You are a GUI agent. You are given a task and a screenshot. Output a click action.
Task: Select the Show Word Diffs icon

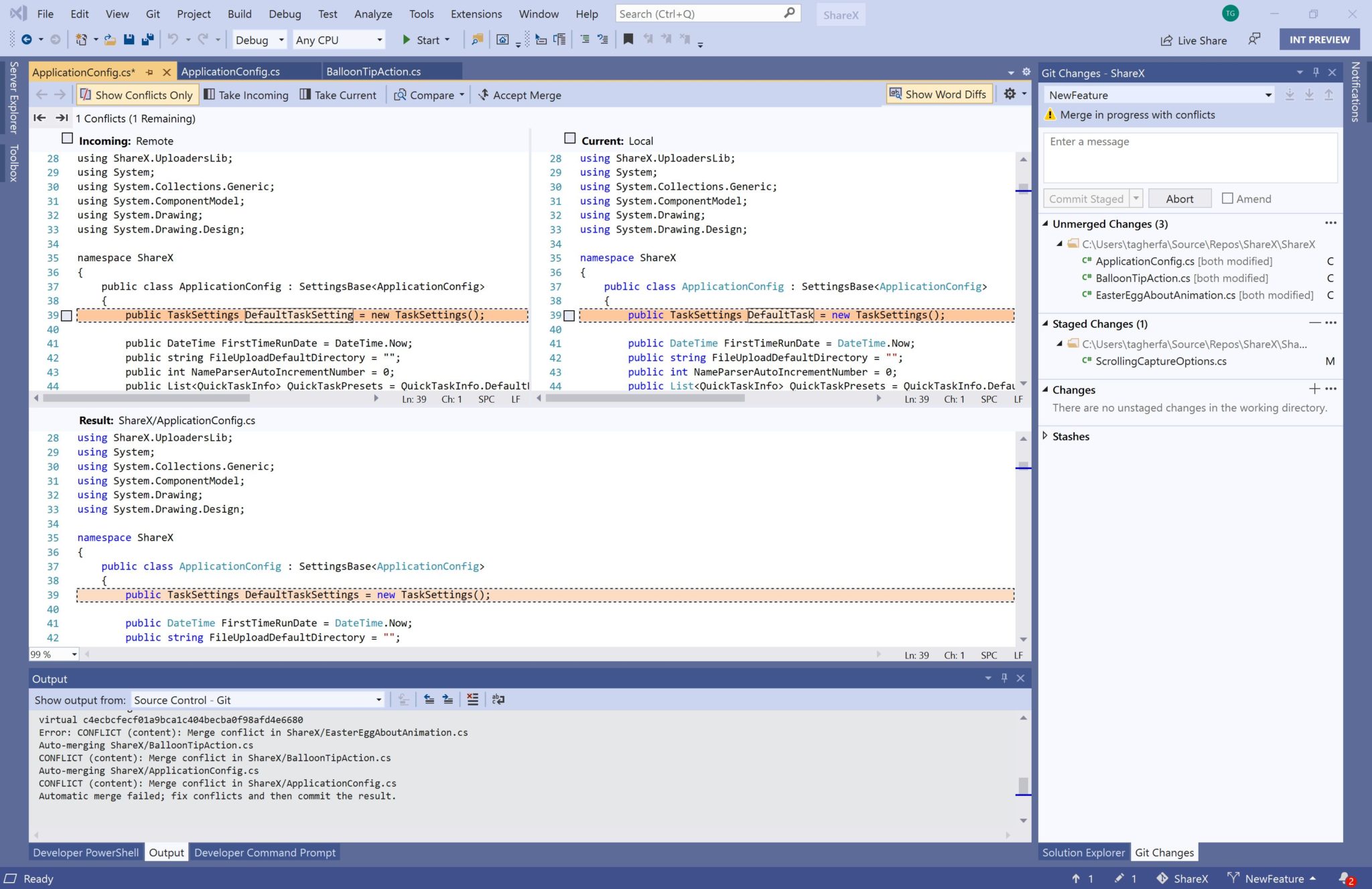pos(895,94)
